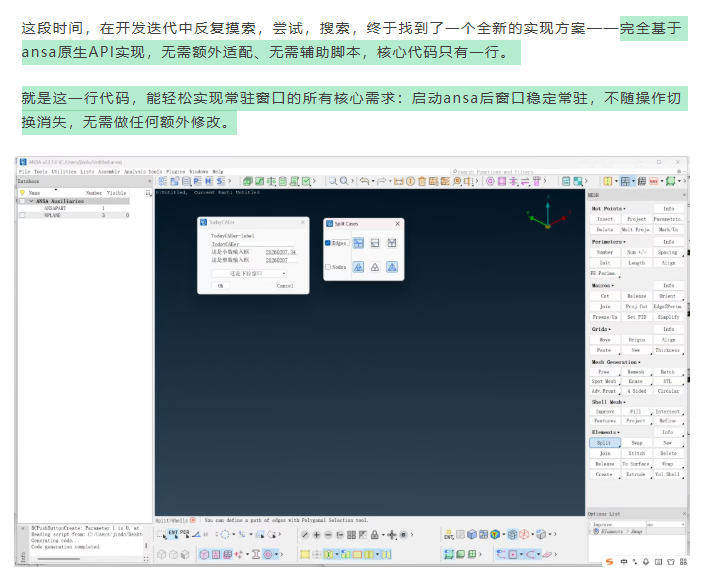
Task: Click the magenta concentric-circle target icon in top toolbar
Action: [490, 181]
